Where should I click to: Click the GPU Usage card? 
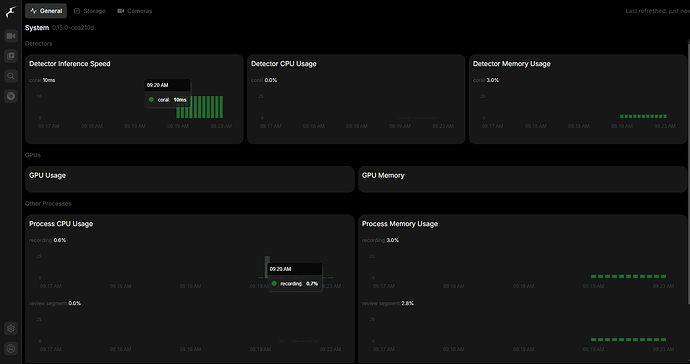(x=190, y=179)
